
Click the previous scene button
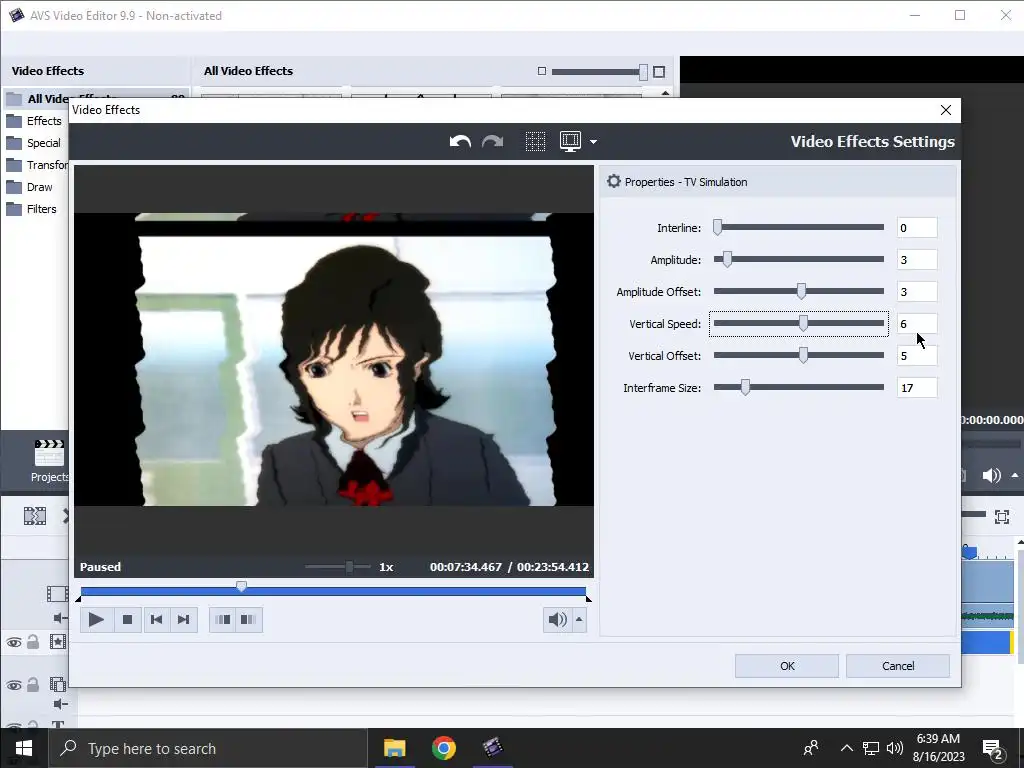[x=223, y=620]
